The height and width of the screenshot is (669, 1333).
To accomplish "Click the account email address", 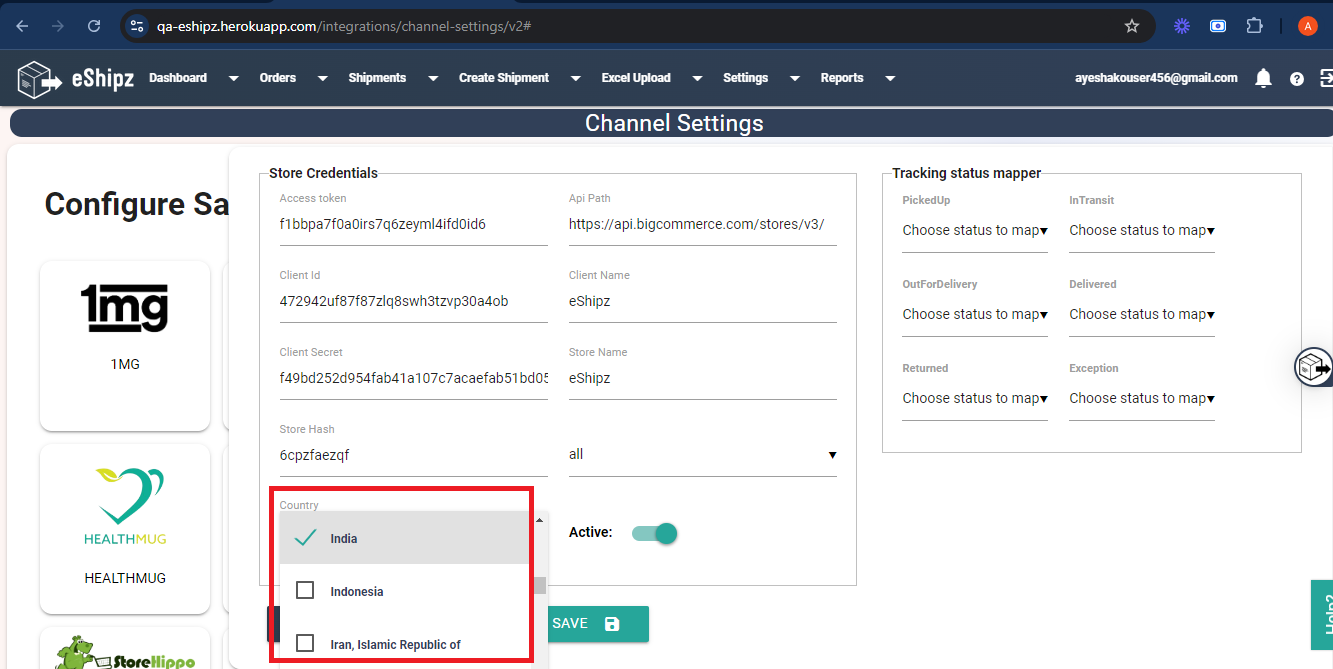I will (x=1156, y=78).
